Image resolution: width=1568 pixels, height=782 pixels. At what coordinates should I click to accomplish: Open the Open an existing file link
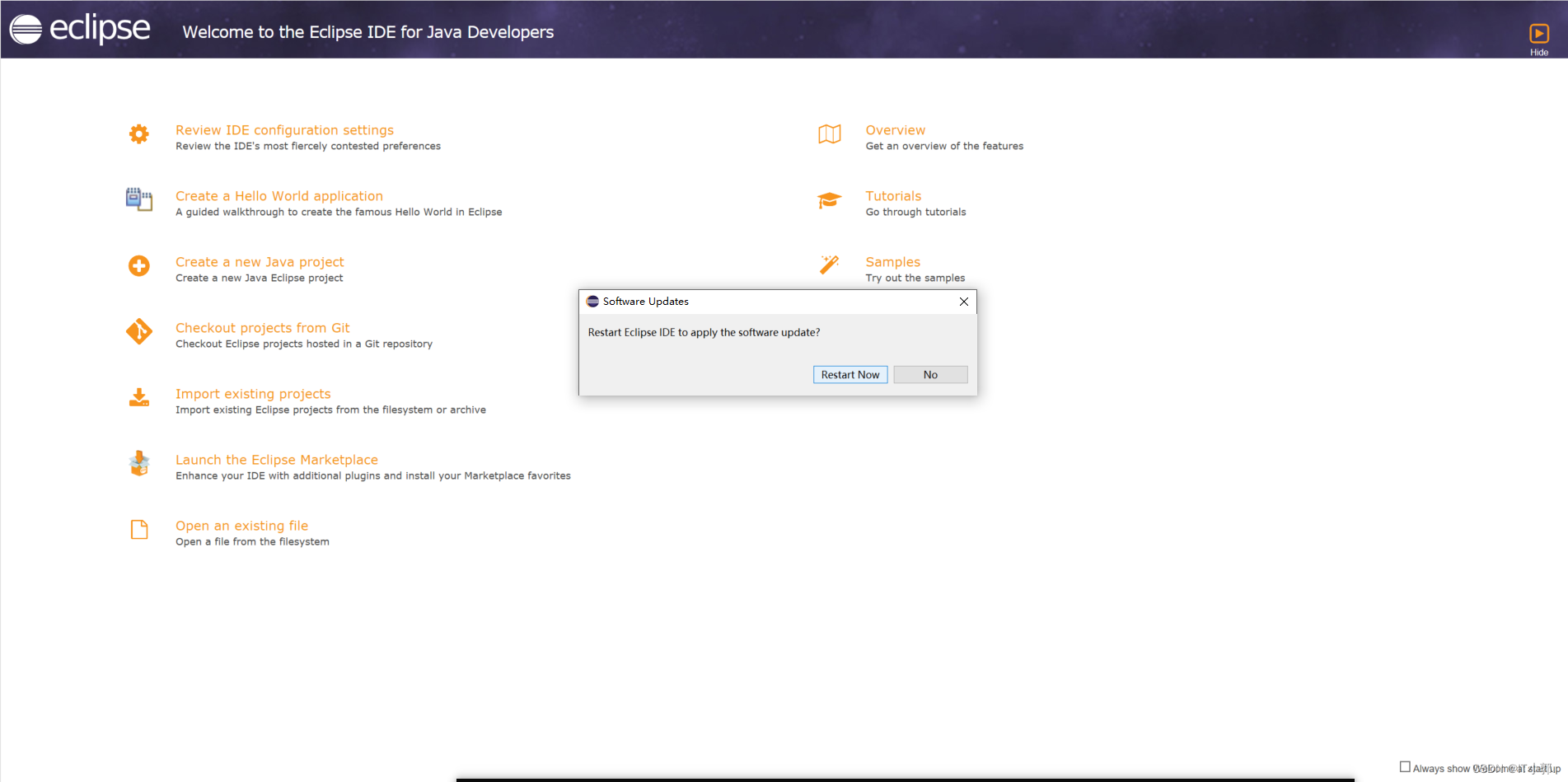(x=241, y=526)
